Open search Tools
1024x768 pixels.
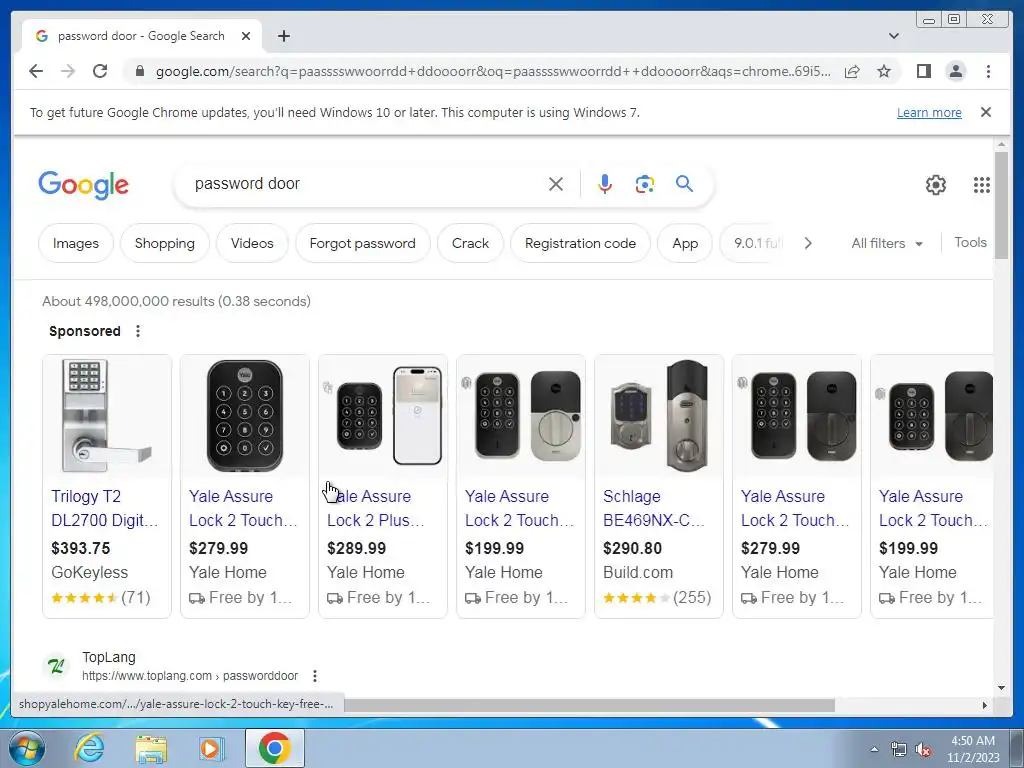click(x=970, y=242)
